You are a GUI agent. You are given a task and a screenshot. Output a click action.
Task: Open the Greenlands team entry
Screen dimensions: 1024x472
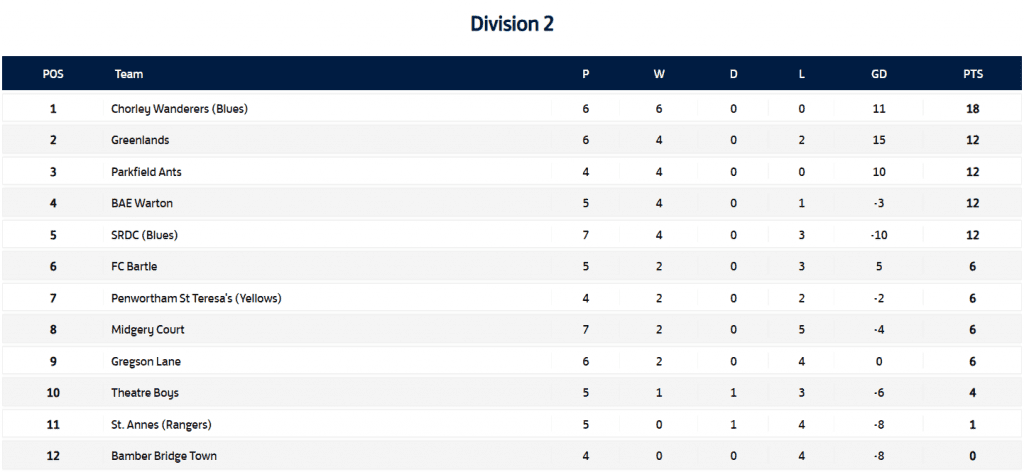tap(140, 140)
